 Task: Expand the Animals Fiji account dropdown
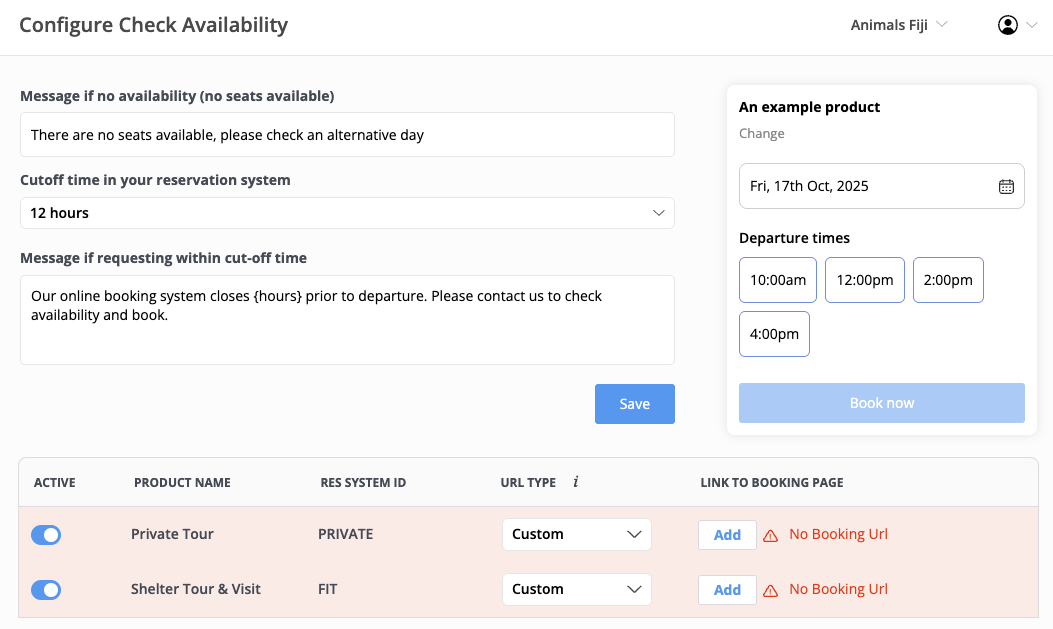(898, 25)
